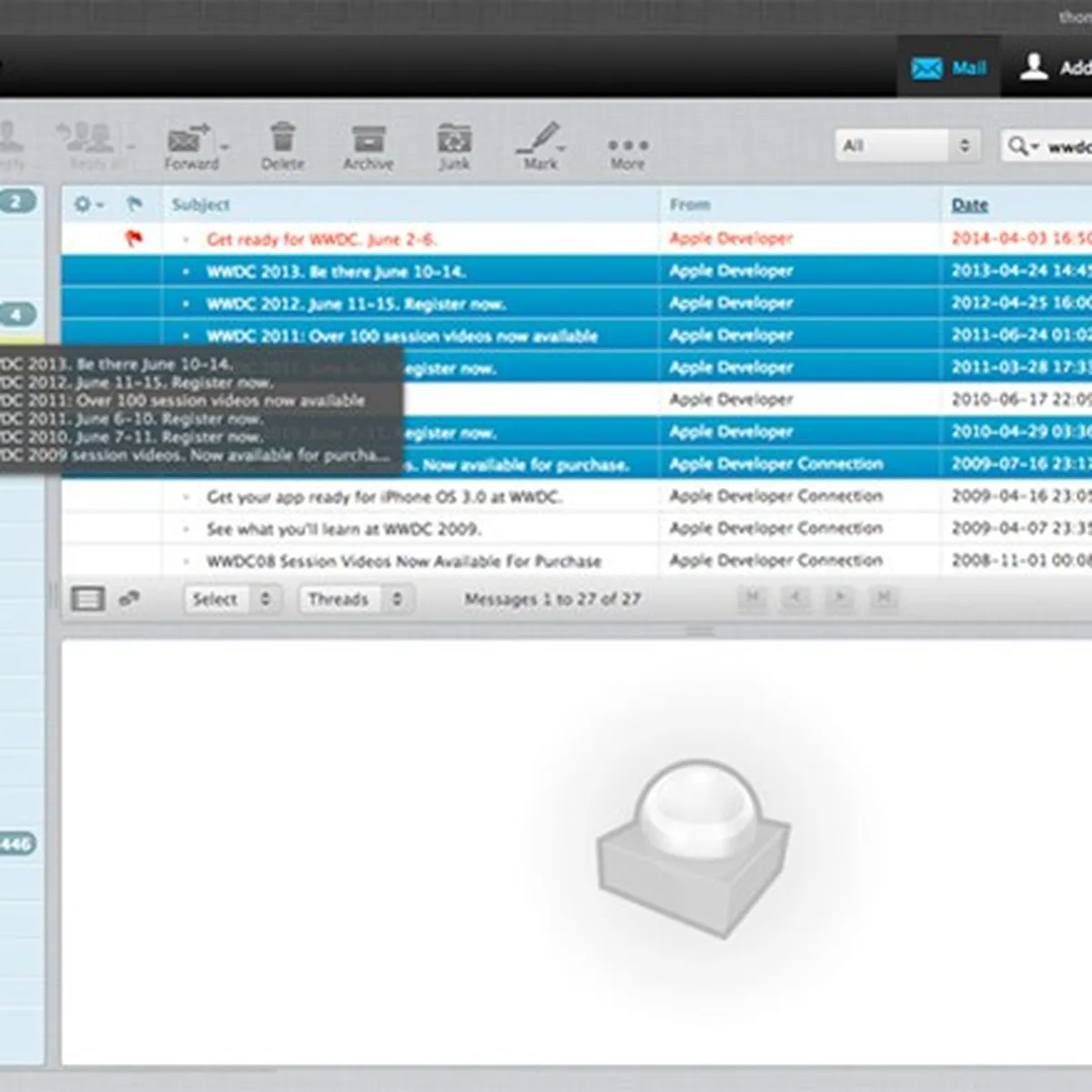The image size is (1092, 1092).
Task: Switch to the Mail tab
Action: click(949, 68)
